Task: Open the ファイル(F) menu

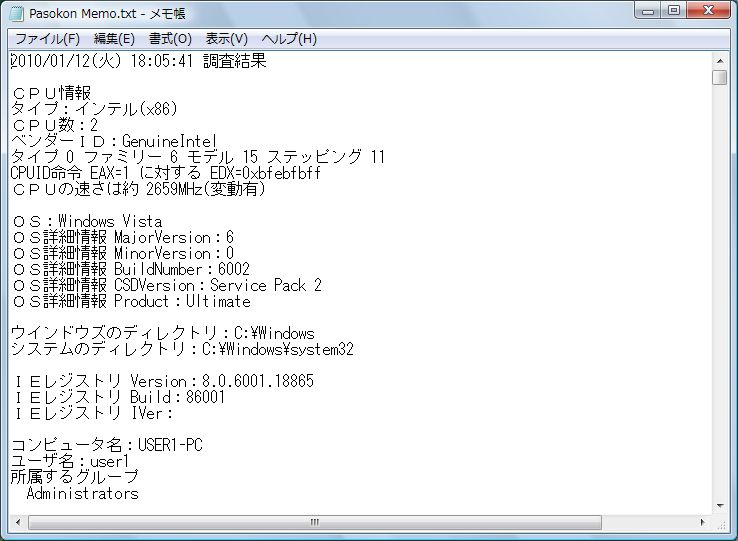Action: [x=47, y=39]
